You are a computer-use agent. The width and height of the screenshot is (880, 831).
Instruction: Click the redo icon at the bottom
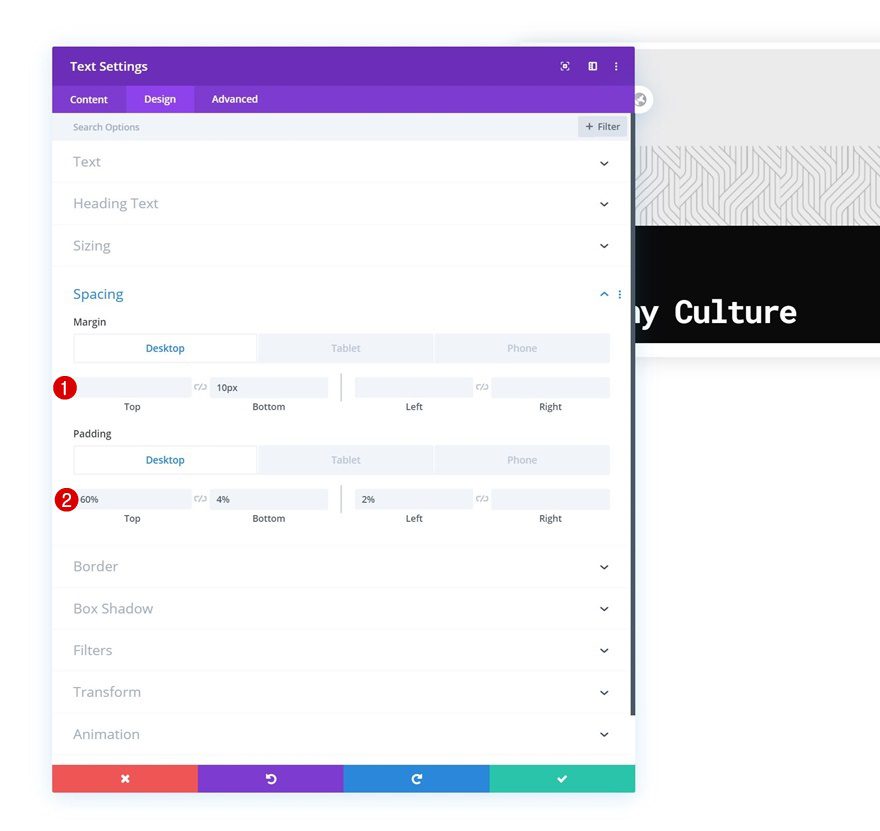[416, 778]
